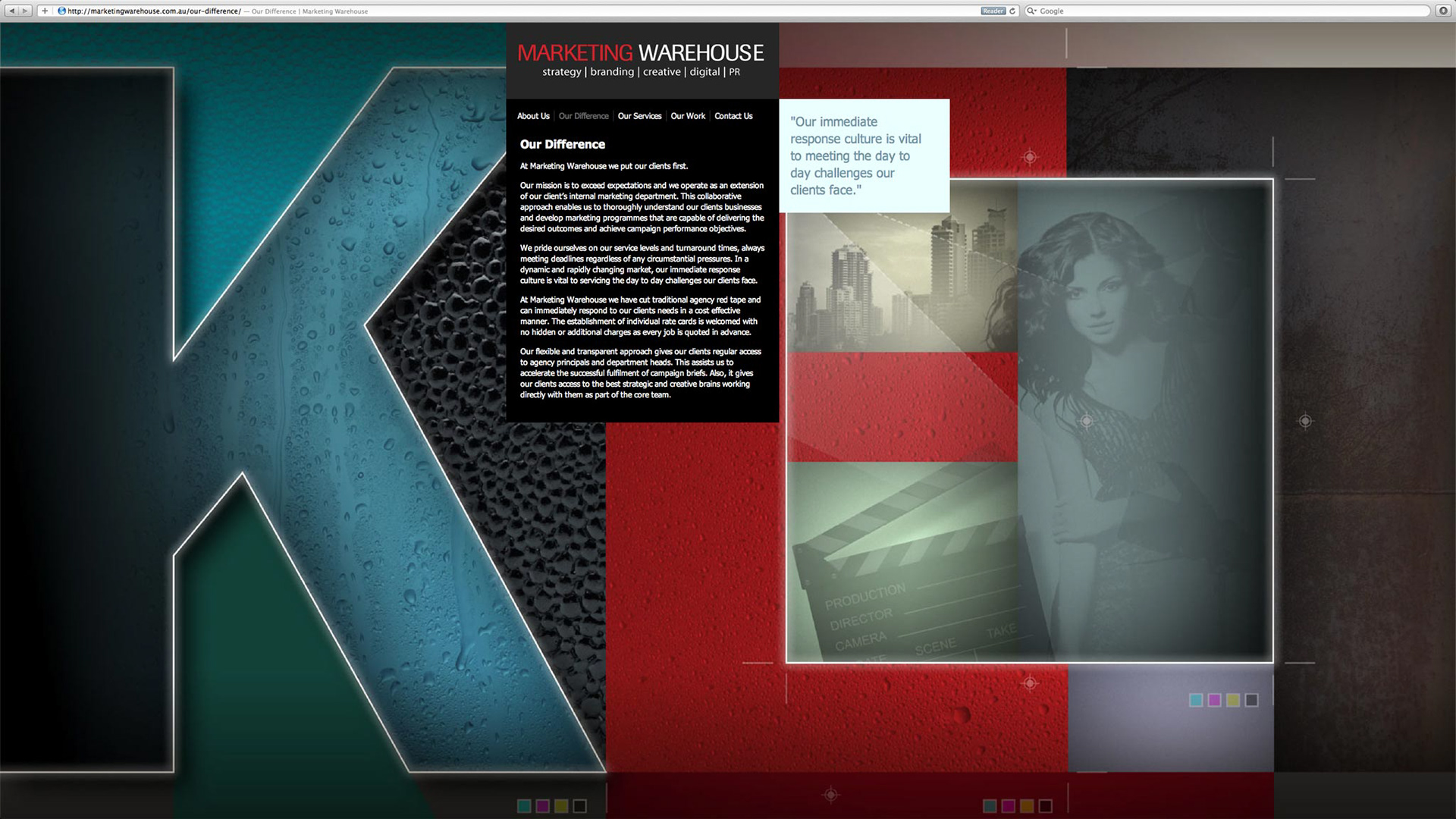Click the clapperboard image thumbnail
This screenshot has width=1456, height=819.
[x=902, y=561]
